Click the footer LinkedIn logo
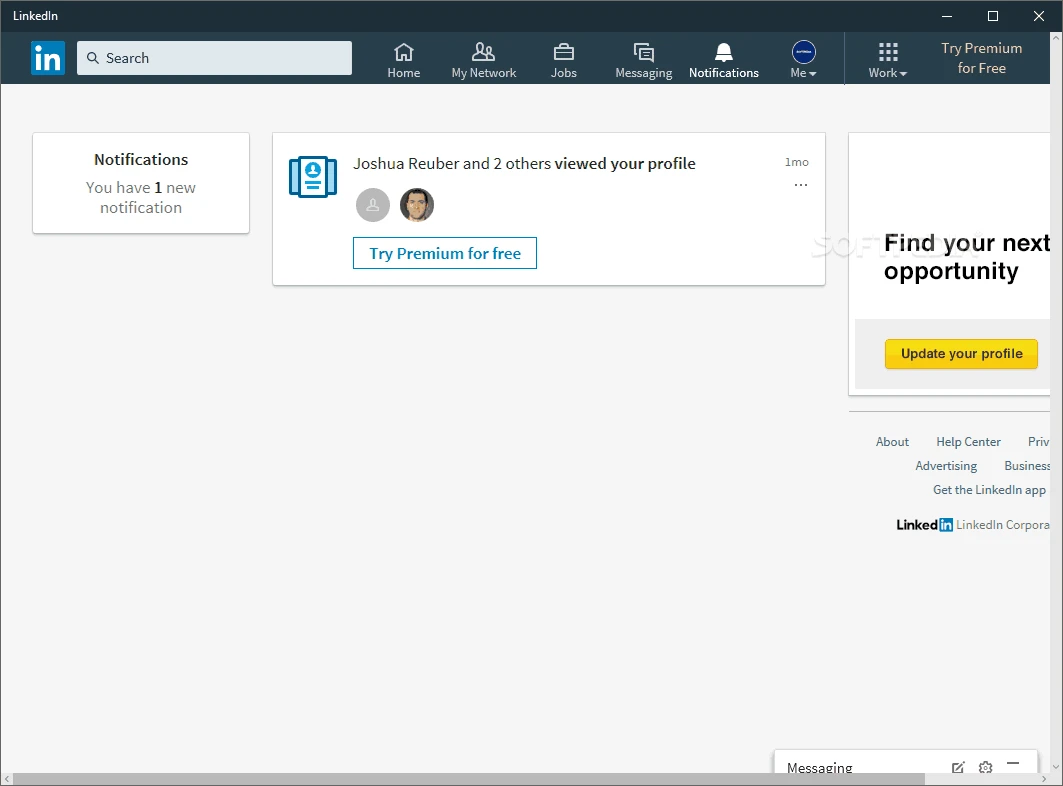 tap(924, 525)
